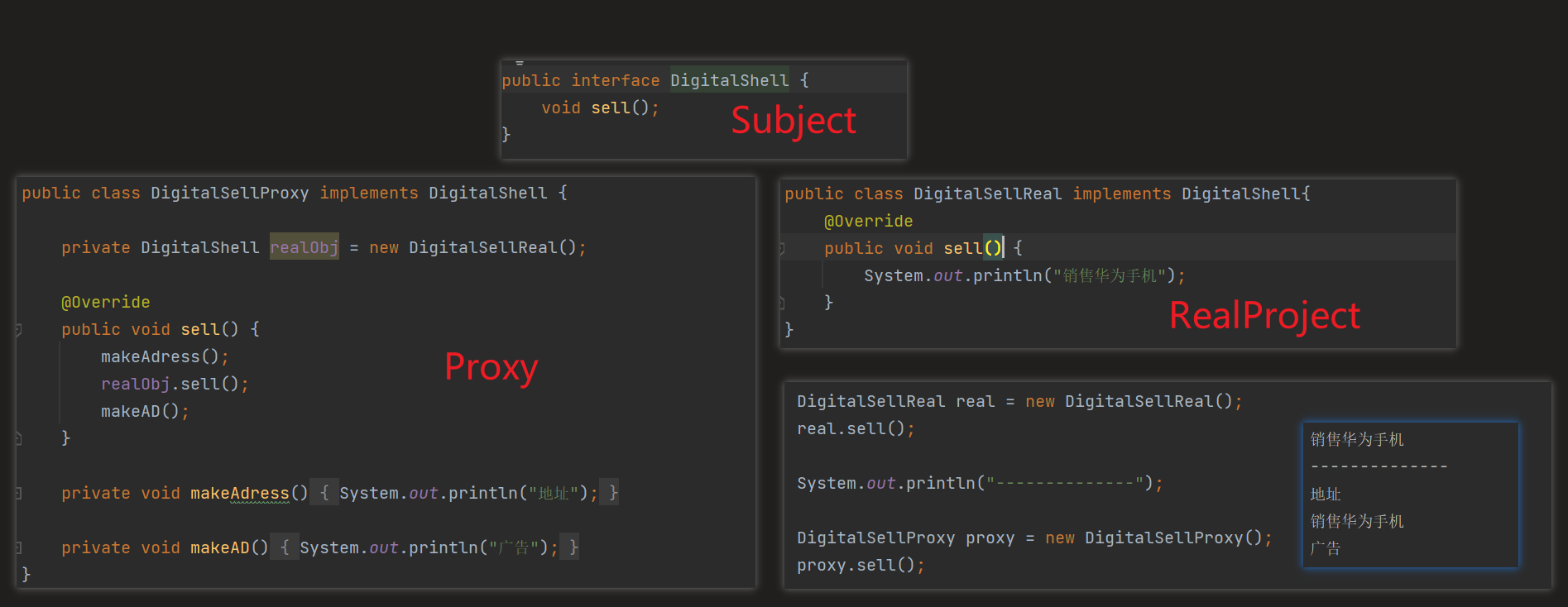Click 'new DigitalSellReal()' in the realObj field initializer
The height and width of the screenshot is (607, 1568).
472,247
